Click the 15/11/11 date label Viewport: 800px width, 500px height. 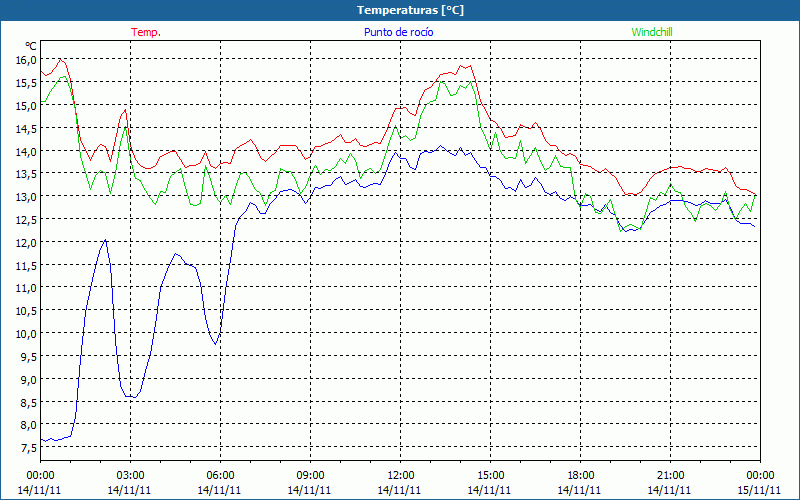pos(759,490)
